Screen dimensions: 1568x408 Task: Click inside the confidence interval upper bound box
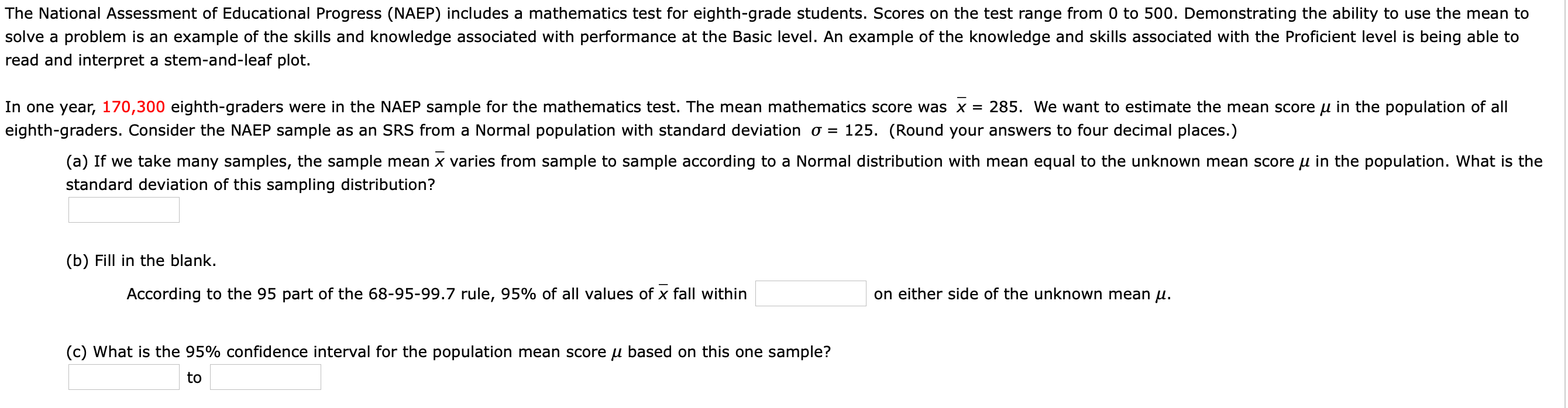(265, 377)
